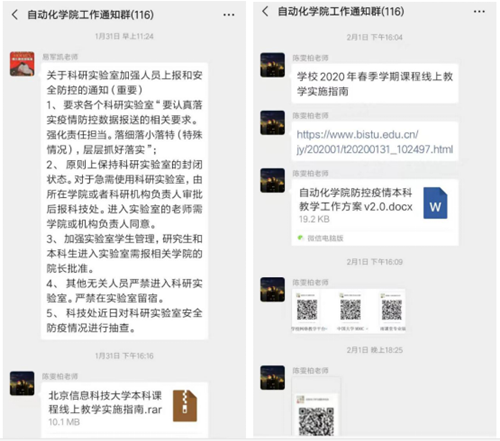Open 北京信息科技大学本科课程线上教学实施指南.rar attachment

pyautogui.click(x=124, y=410)
